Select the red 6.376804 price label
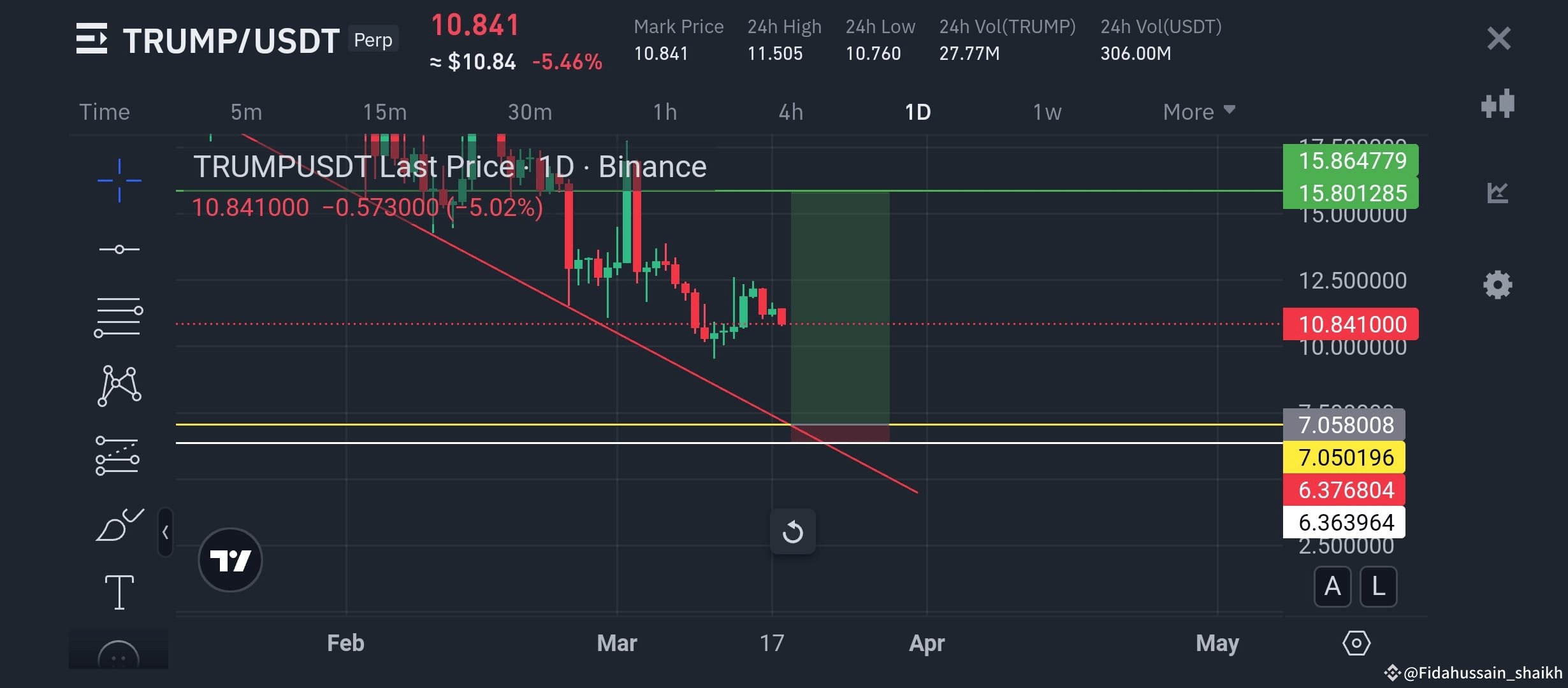 [x=1344, y=490]
